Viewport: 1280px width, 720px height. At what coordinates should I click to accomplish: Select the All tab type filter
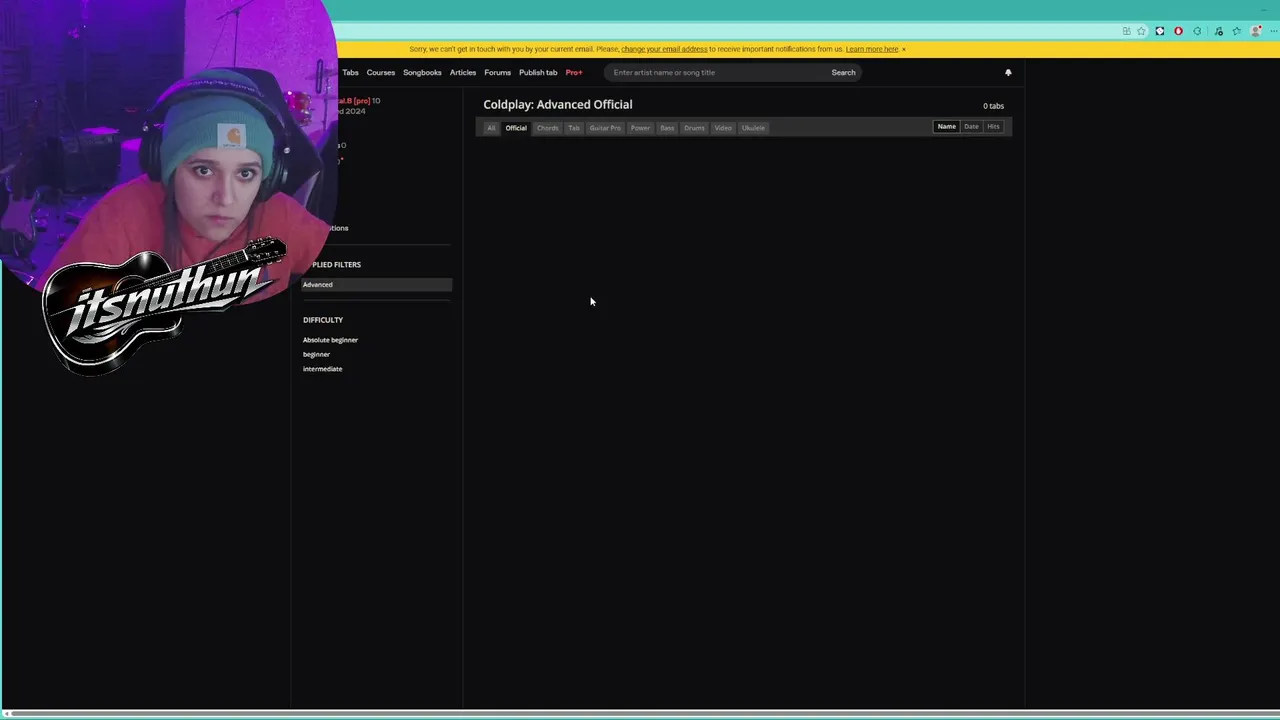pyautogui.click(x=491, y=128)
